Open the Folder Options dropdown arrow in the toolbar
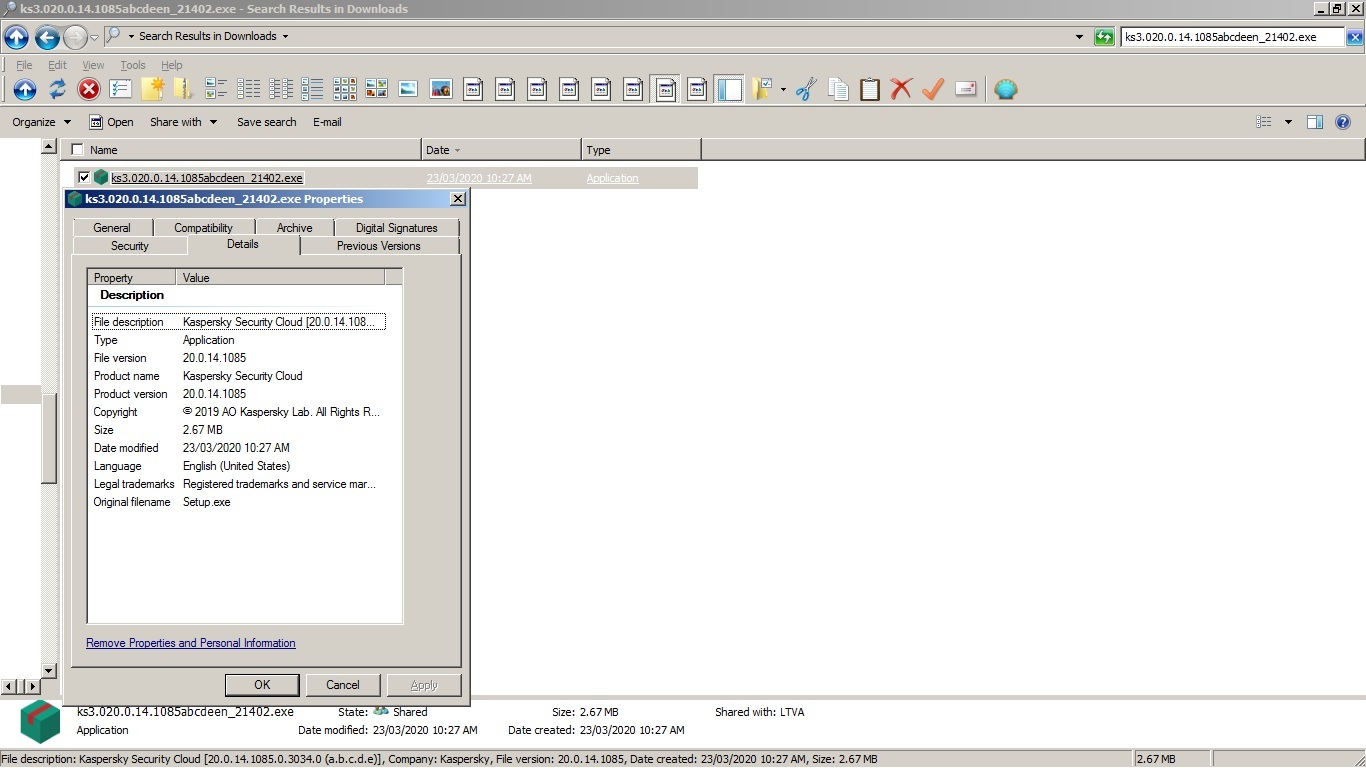Viewport: 1366px width, 768px height. 783,89
